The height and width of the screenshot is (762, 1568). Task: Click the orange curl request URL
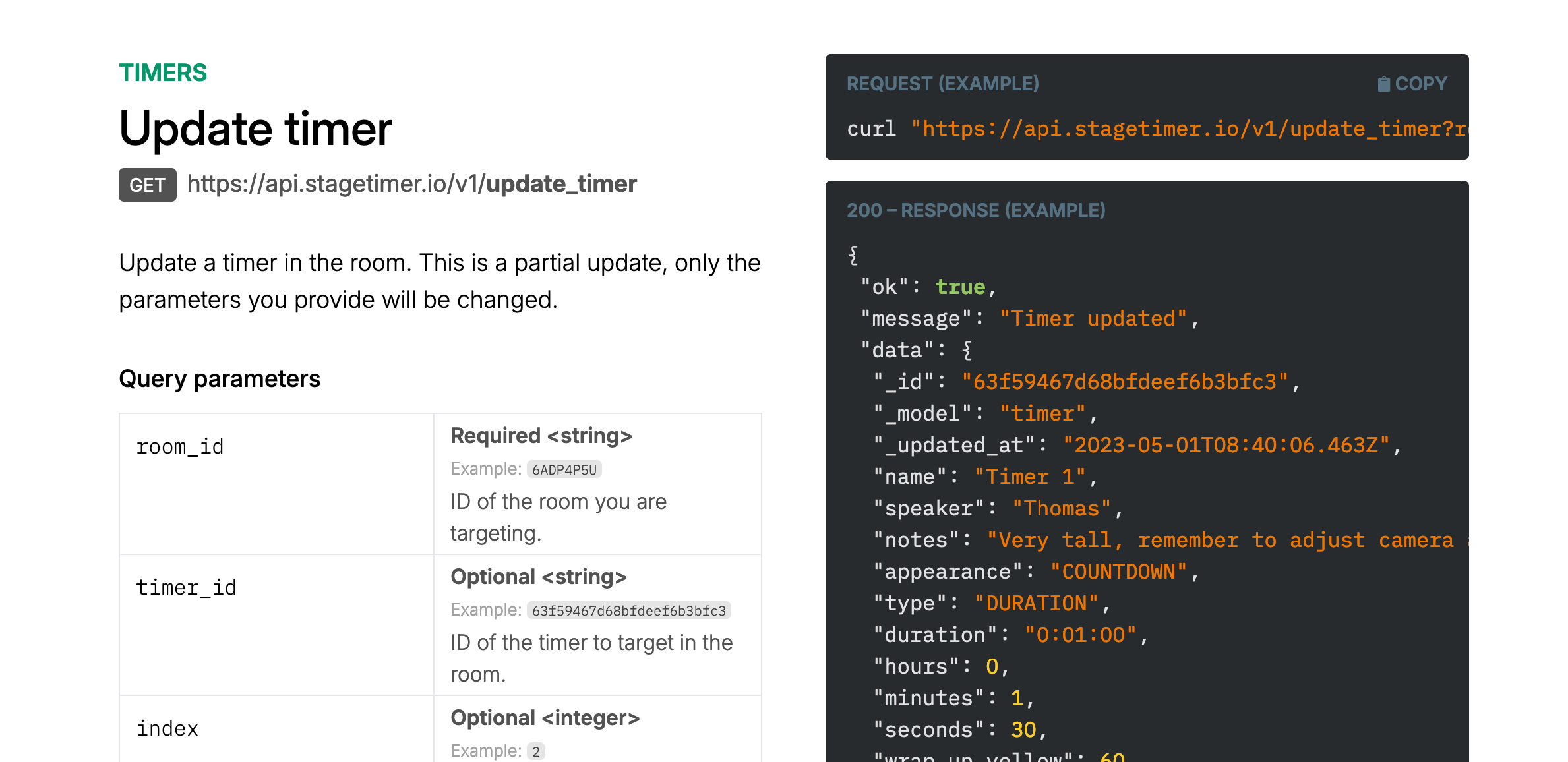(1187, 129)
